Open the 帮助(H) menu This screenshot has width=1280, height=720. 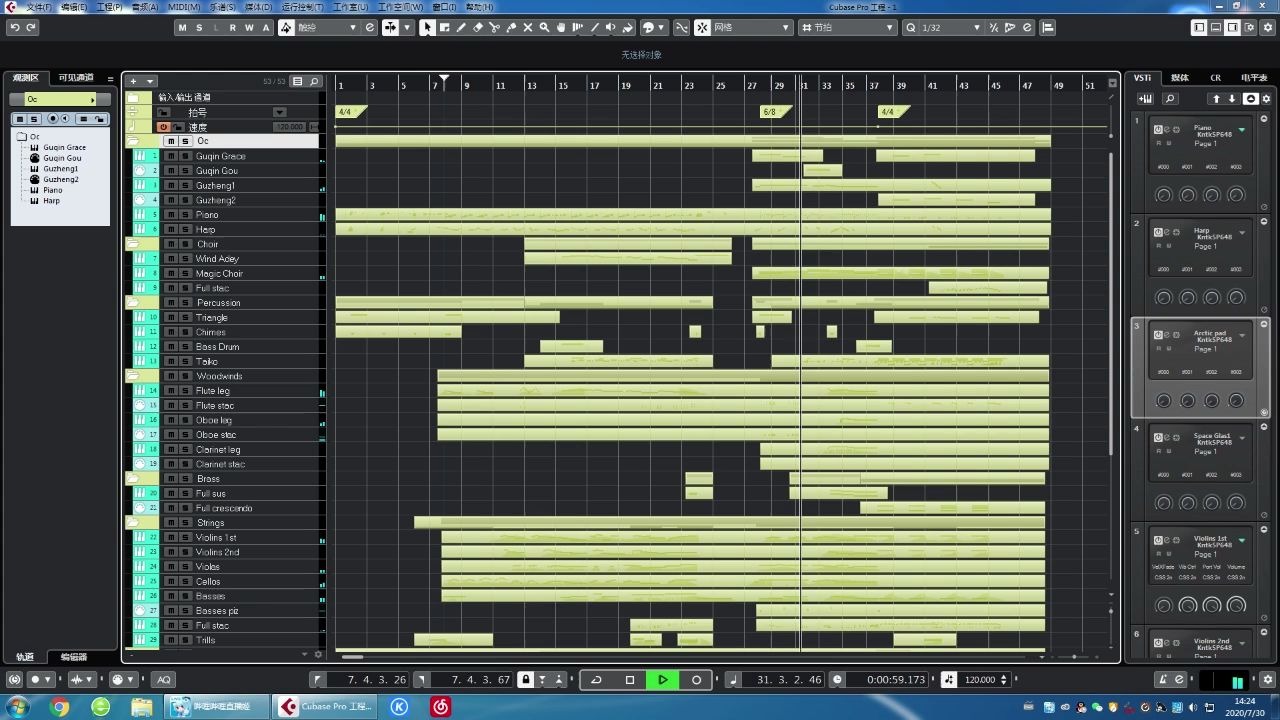point(479,7)
